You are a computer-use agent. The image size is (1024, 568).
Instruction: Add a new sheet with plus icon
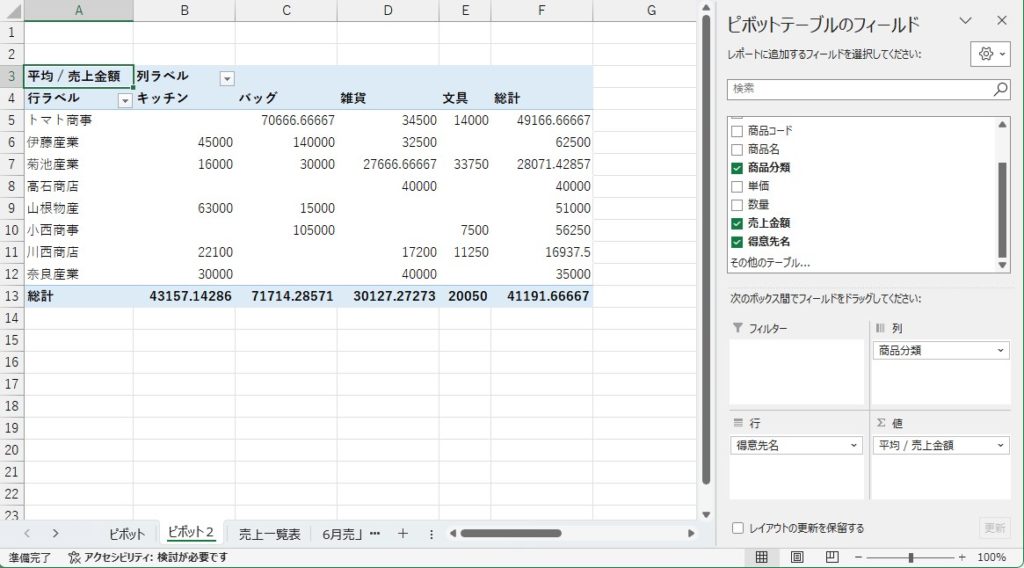403,534
